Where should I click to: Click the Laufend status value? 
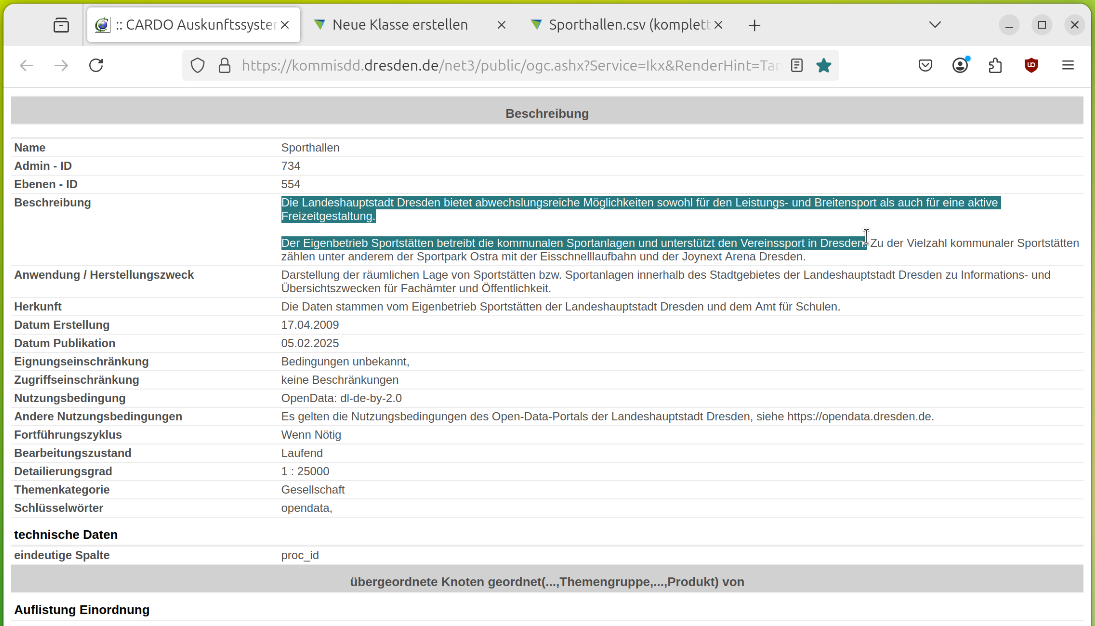pyautogui.click(x=302, y=453)
